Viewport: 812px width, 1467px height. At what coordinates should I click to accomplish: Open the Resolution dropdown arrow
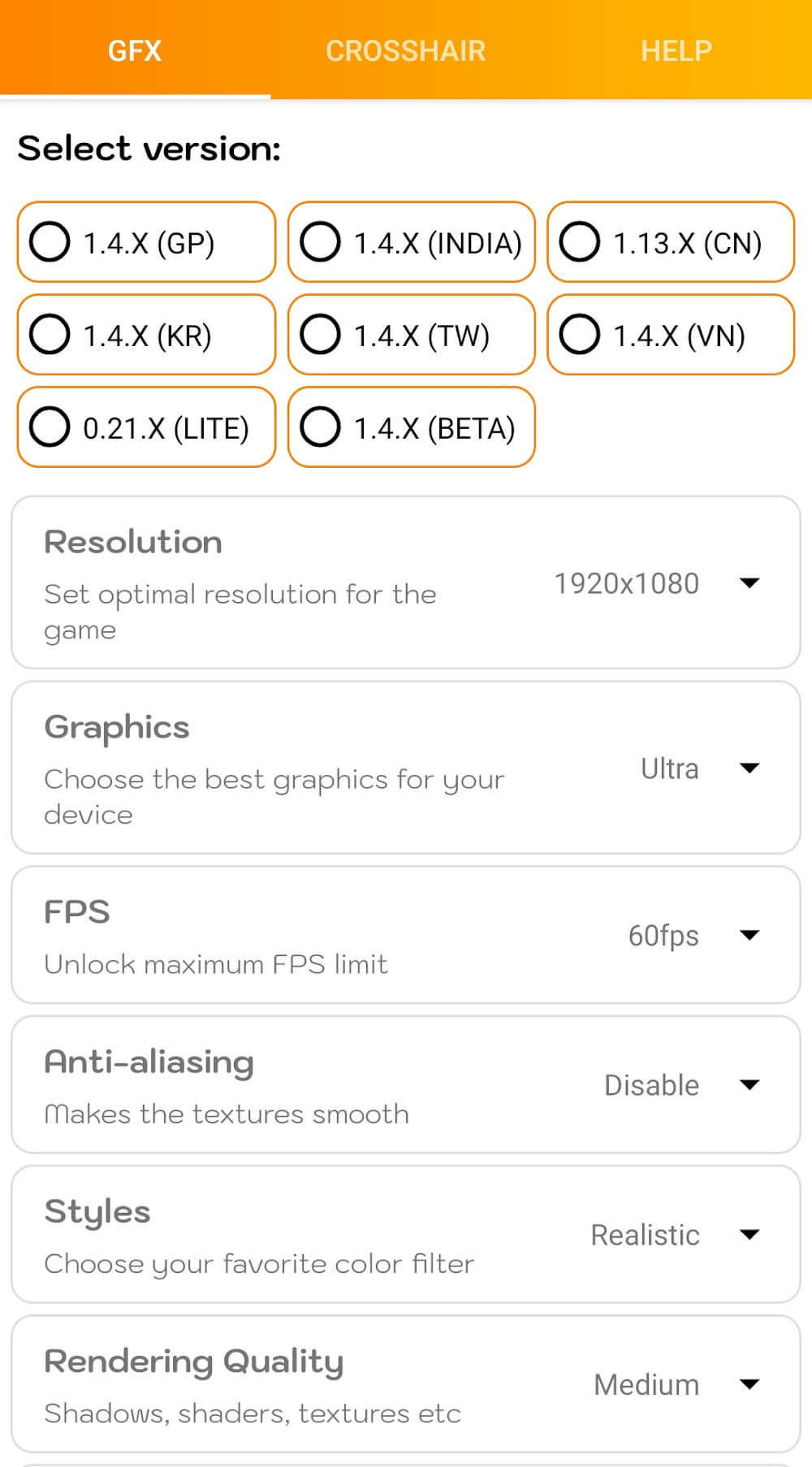749,583
